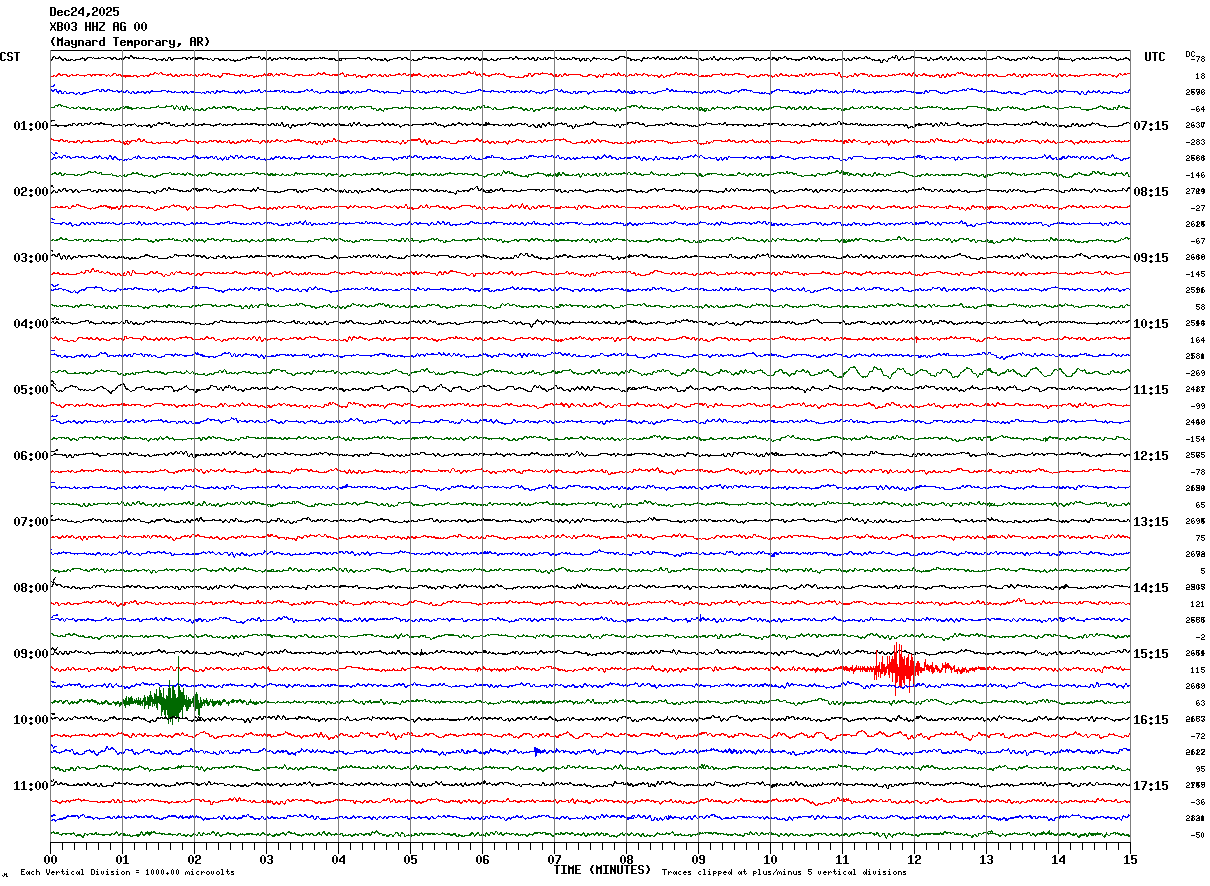Click the red seismic event burst
Image resolution: width=1210 pixels, height=886 pixels.
coord(900,667)
